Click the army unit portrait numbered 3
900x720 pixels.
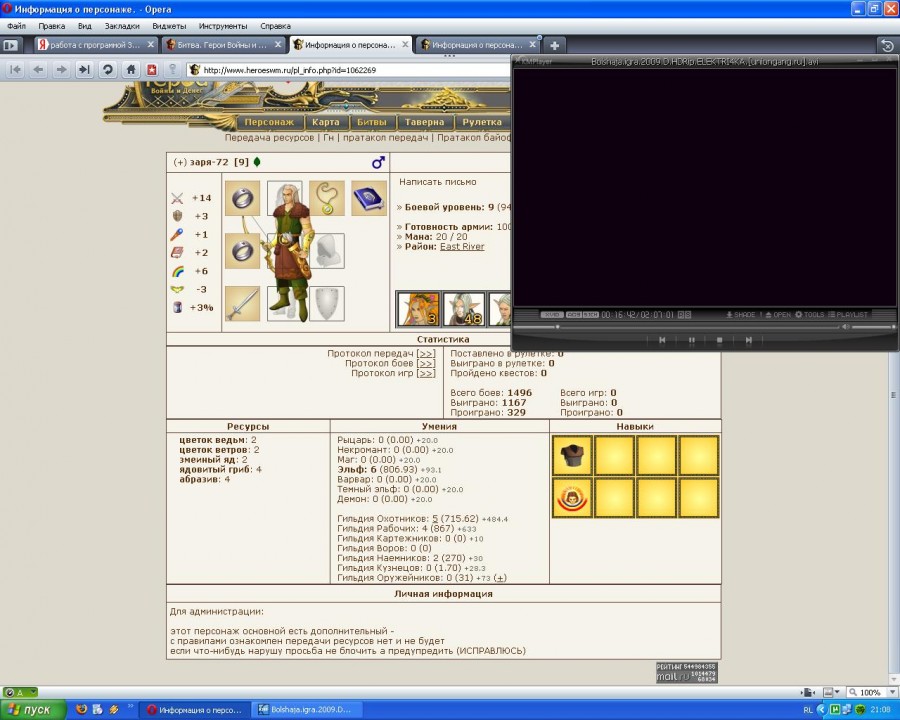418,309
